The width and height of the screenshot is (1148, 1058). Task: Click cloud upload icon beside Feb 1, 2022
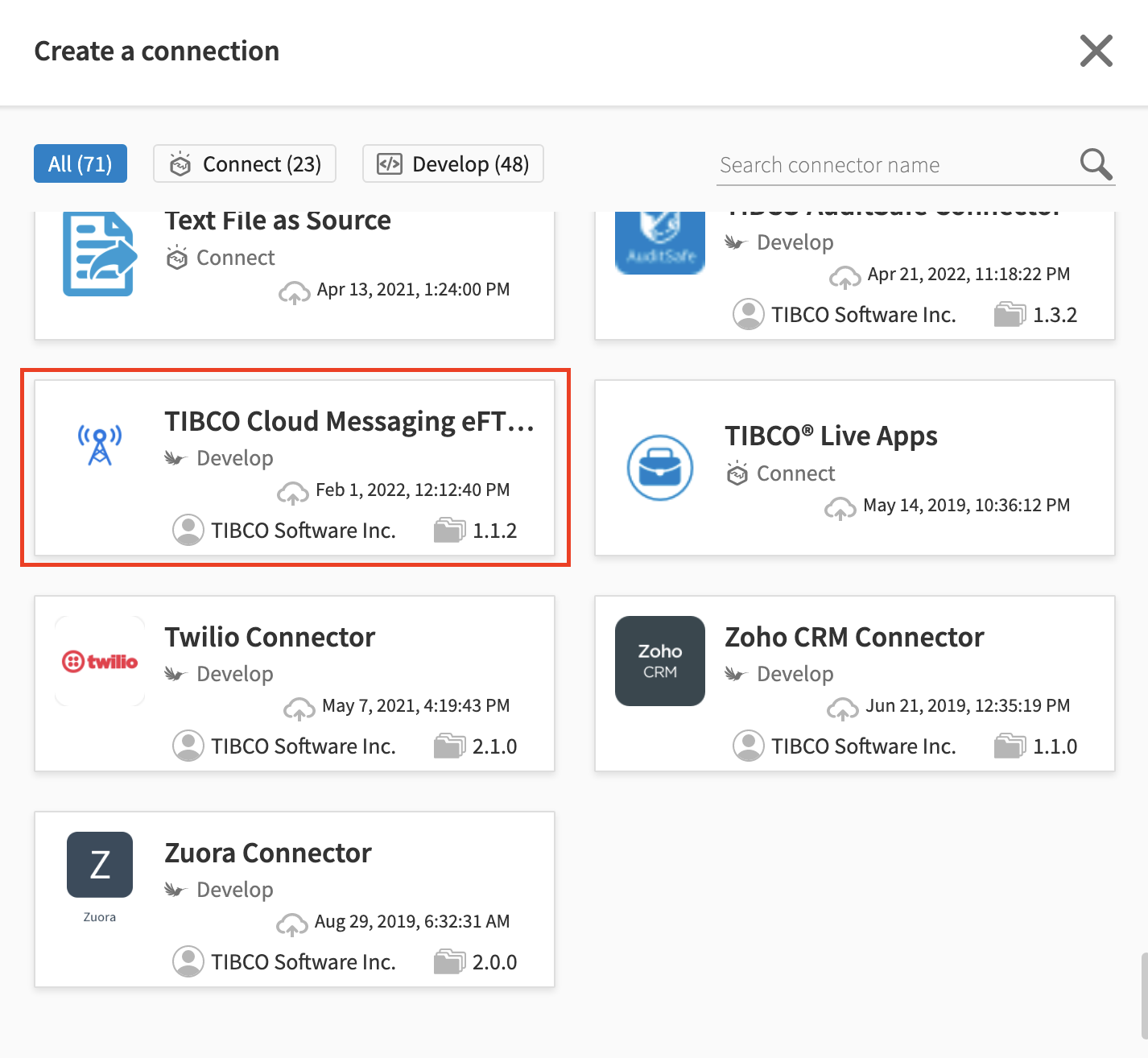coord(293,493)
